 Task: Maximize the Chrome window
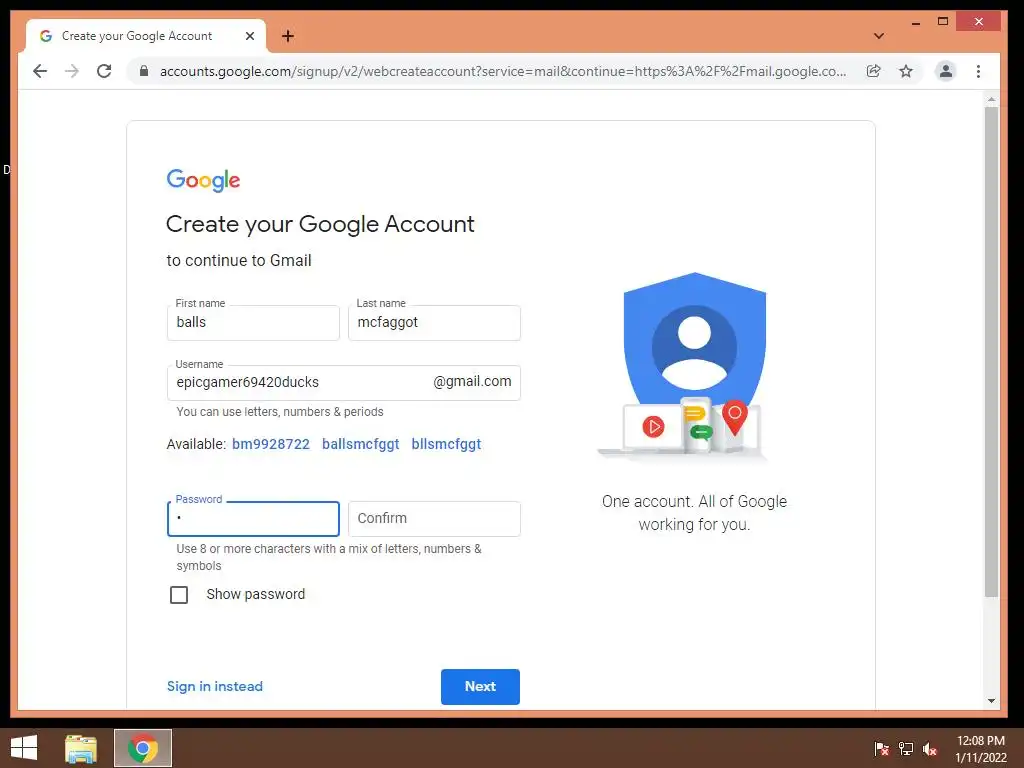(x=942, y=22)
